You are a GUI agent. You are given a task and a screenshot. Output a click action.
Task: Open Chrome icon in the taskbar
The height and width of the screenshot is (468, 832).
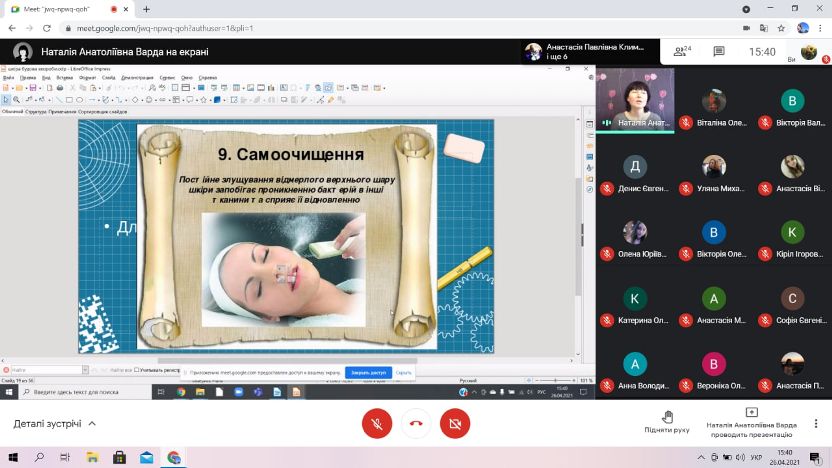coord(174,457)
